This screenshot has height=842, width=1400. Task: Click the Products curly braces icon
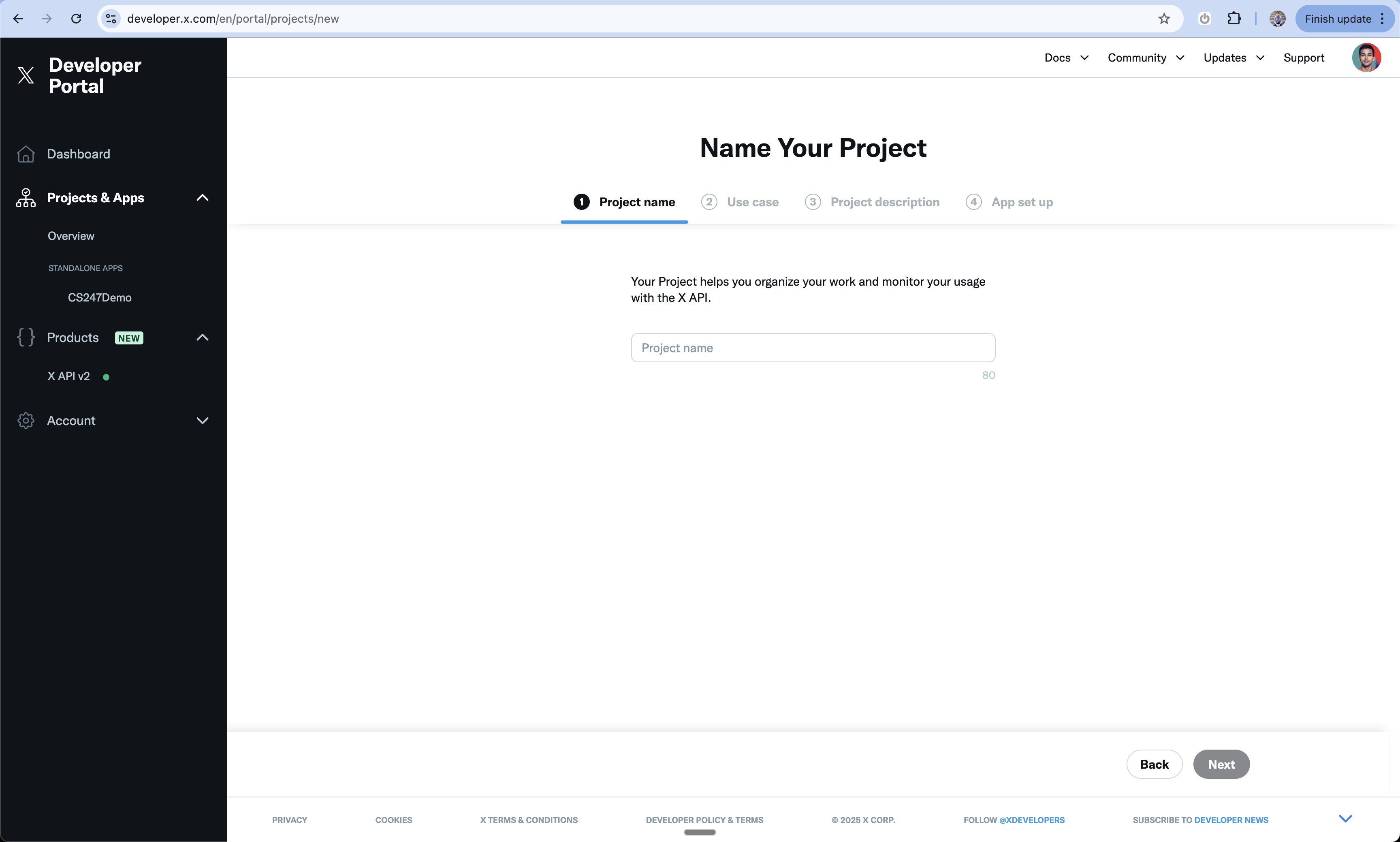click(26, 337)
